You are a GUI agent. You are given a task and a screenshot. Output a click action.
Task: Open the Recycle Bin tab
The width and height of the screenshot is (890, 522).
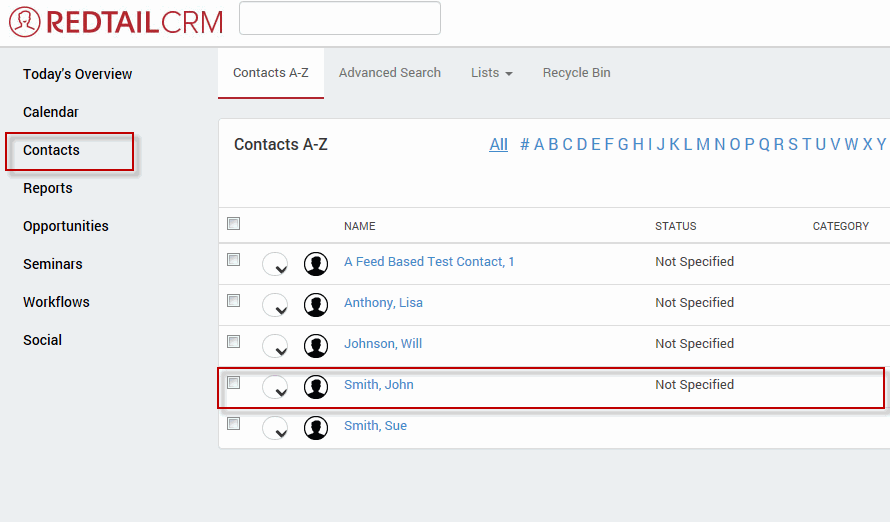point(576,73)
